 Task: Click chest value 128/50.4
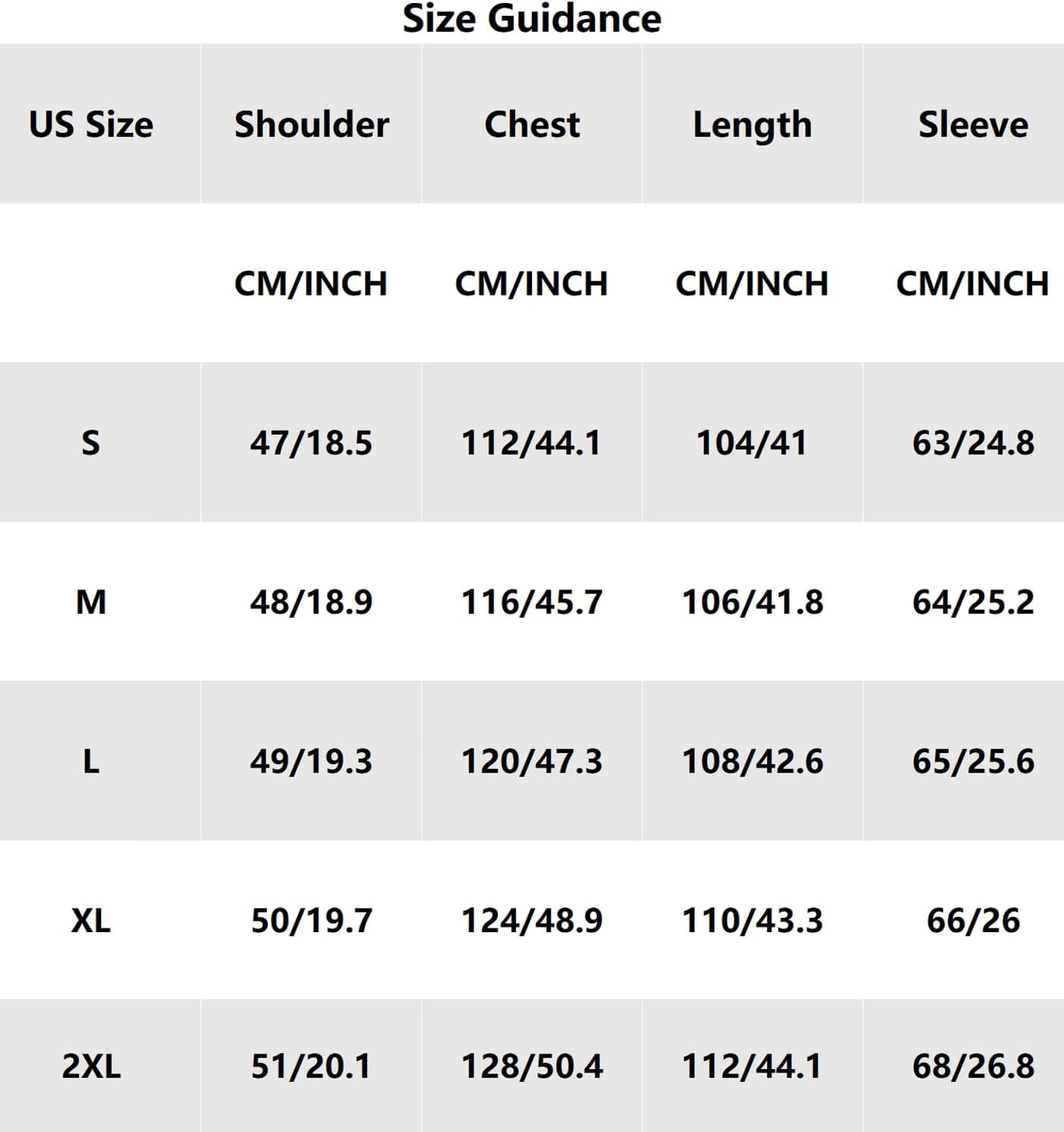click(x=532, y=1066)
